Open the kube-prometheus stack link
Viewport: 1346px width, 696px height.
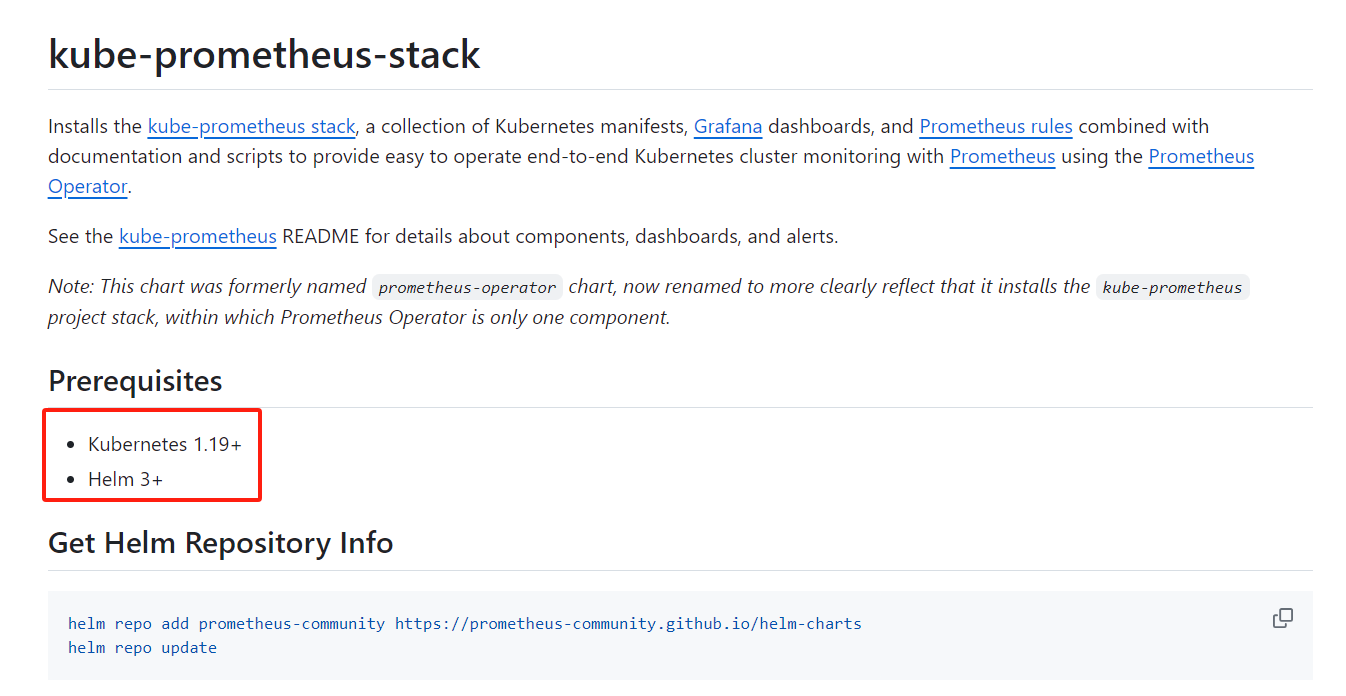pos(251,127)
